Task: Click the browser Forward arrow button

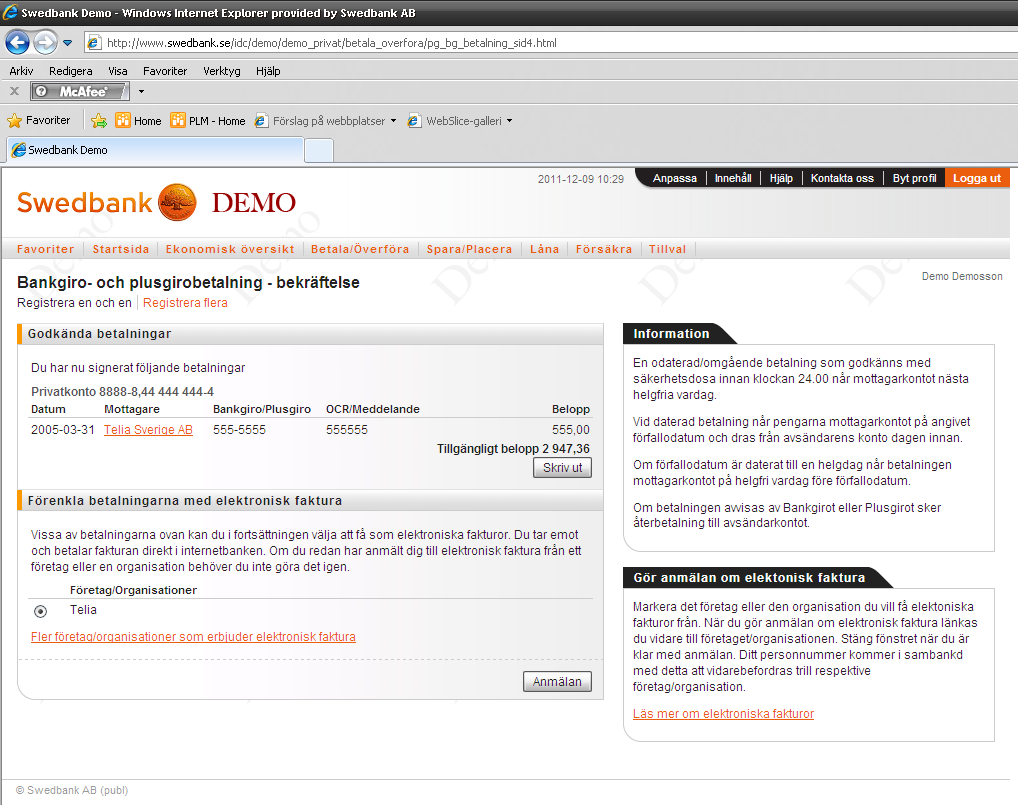Action: [45, 43]
